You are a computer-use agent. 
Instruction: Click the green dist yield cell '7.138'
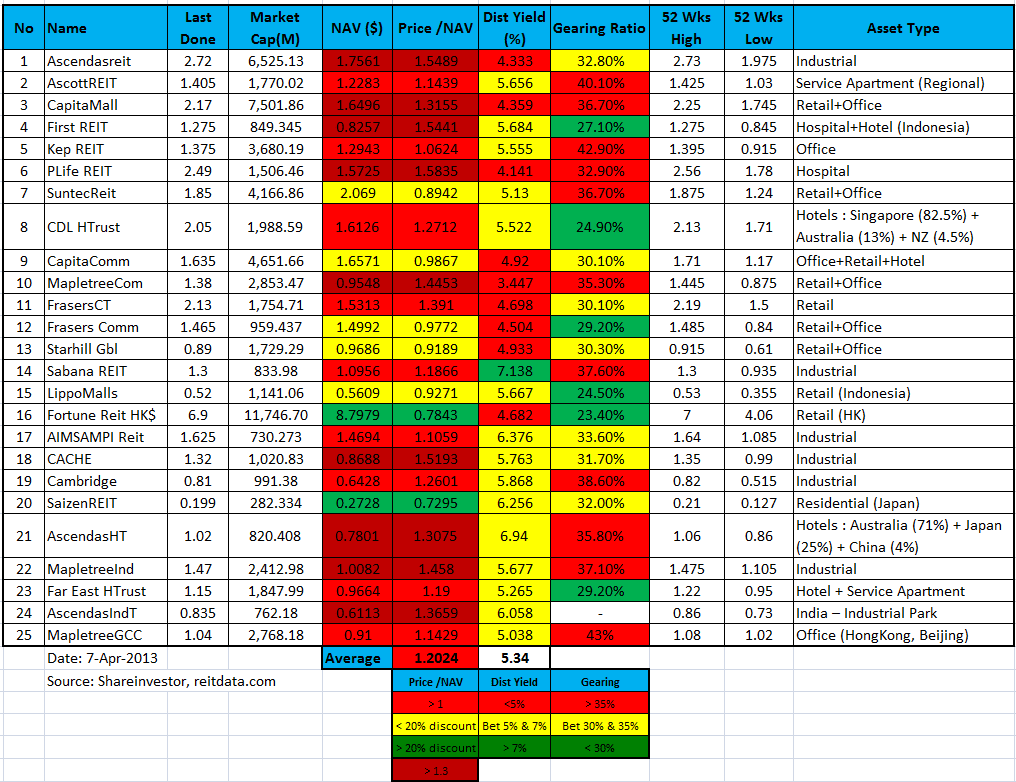(x=514, y=371)
